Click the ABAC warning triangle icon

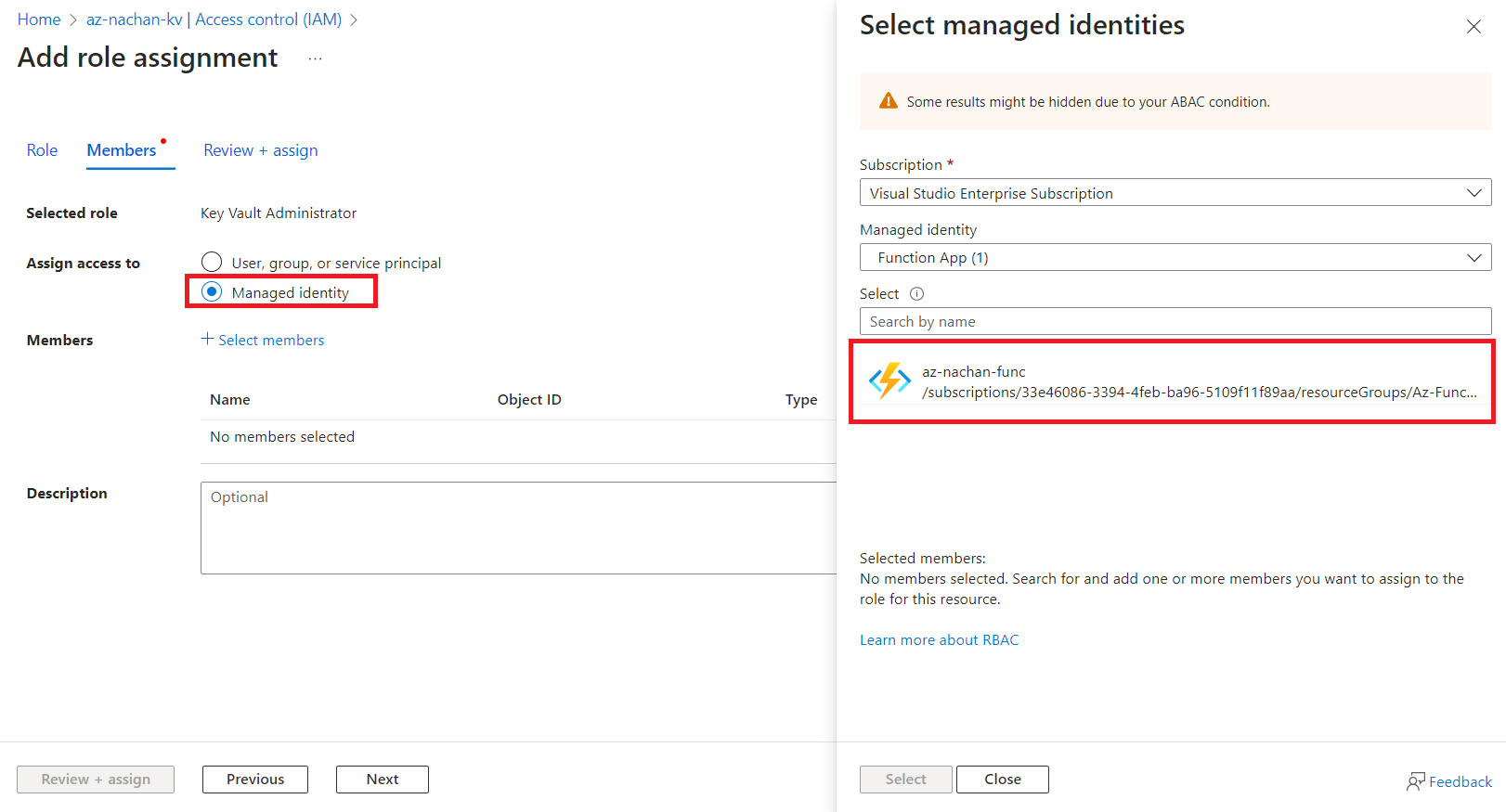[888, 101]
